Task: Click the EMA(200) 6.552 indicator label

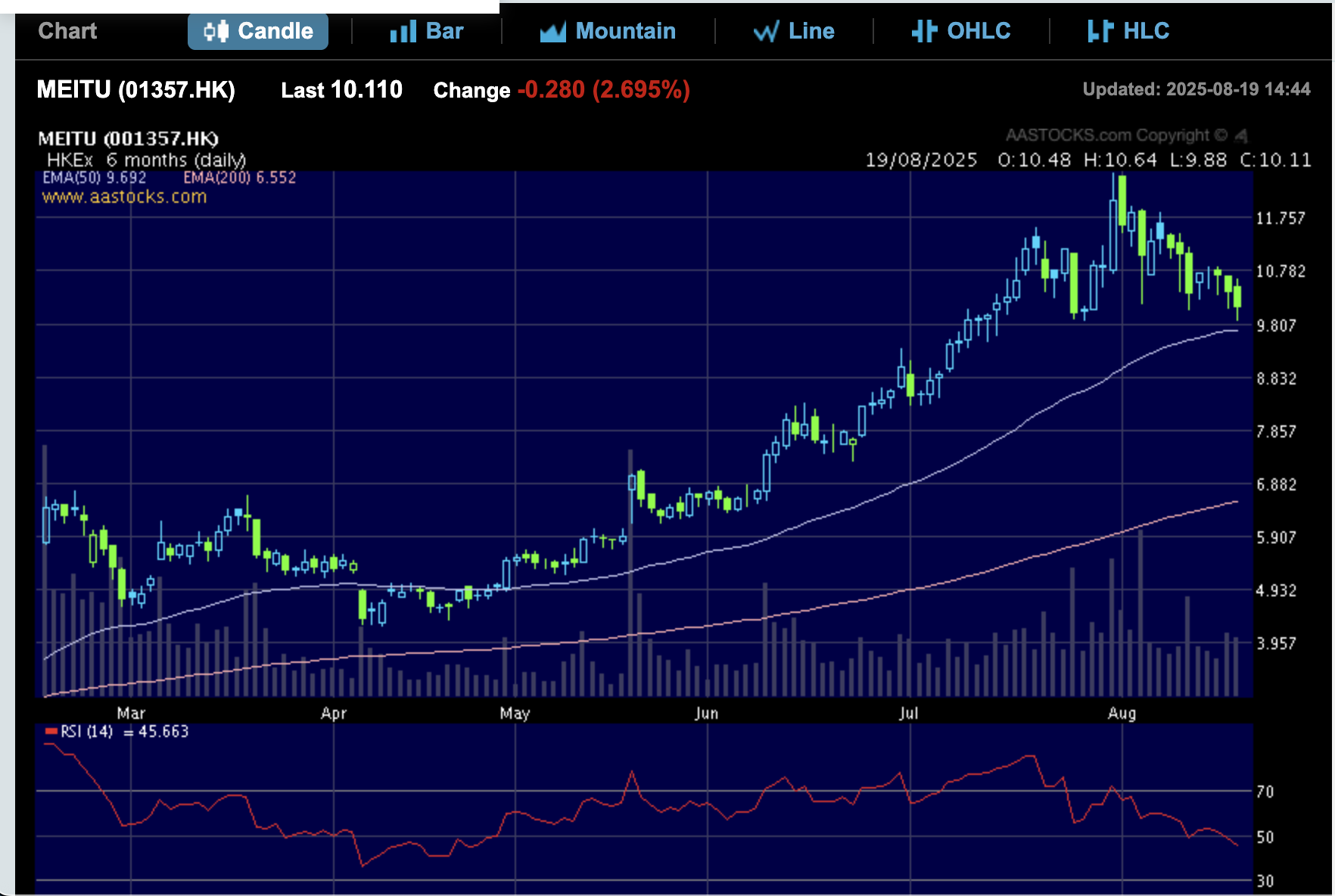Action: (x=239, y=178)
